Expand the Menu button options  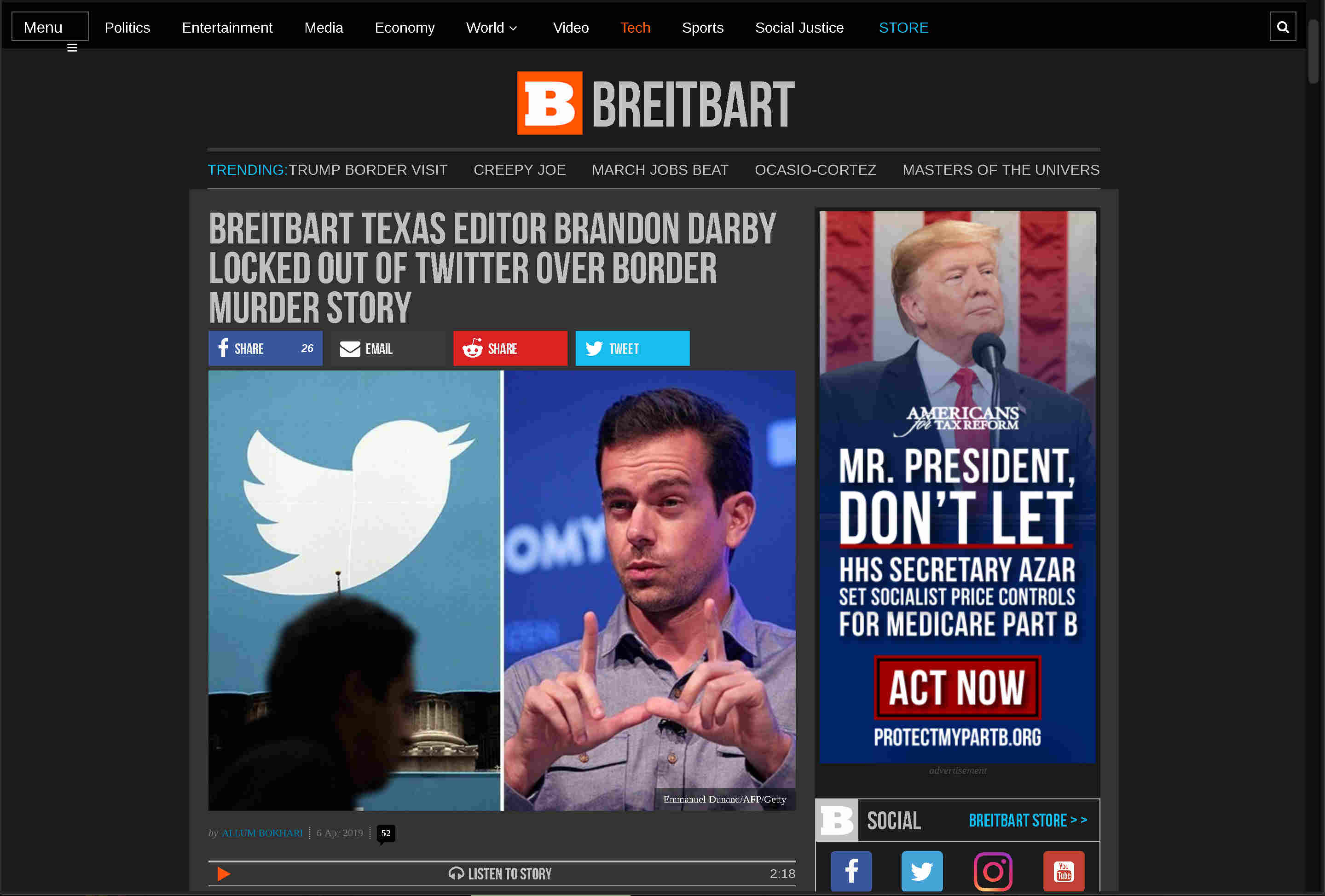50,26
